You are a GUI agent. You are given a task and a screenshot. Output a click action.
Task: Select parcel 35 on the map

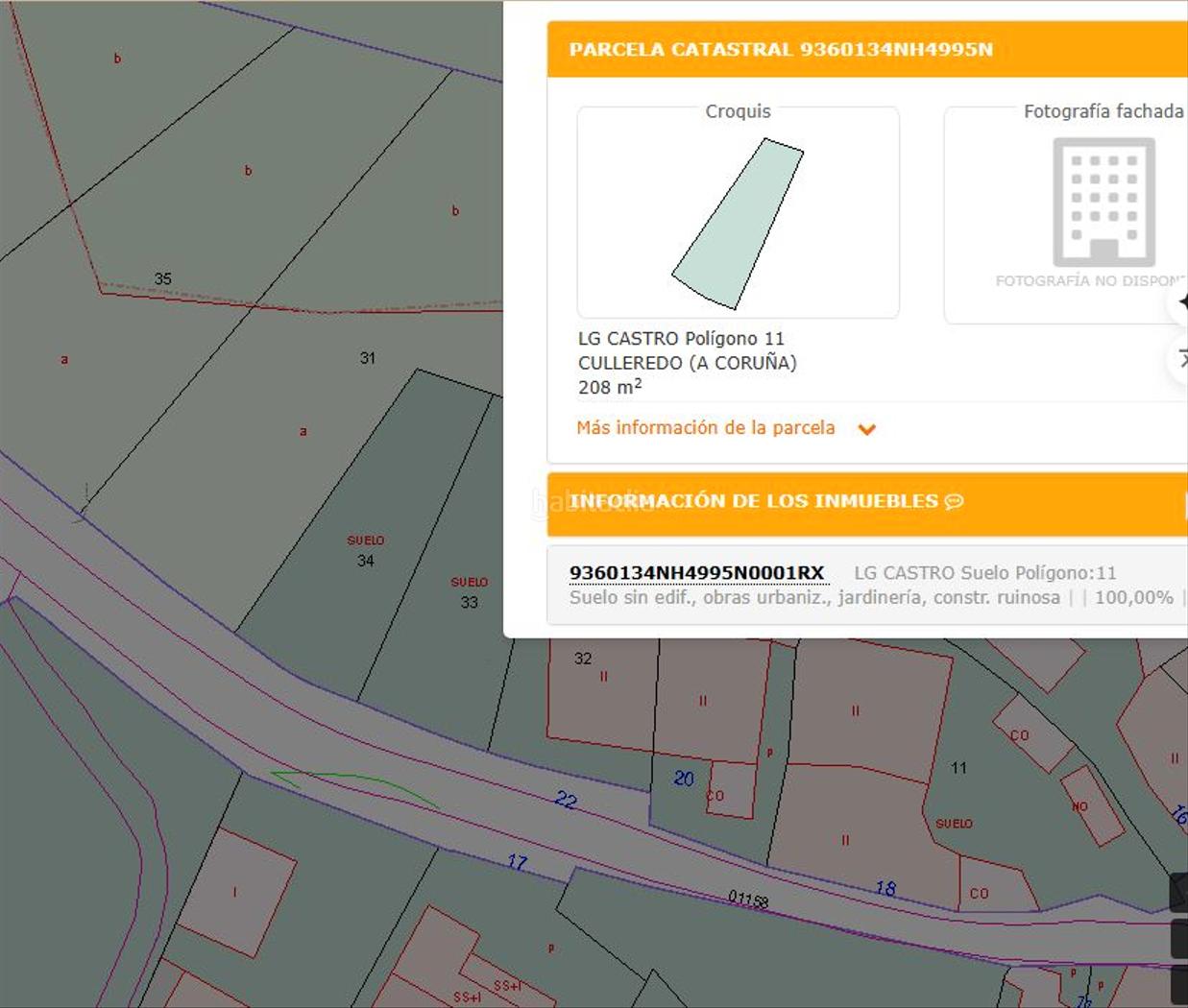point(163,279)
